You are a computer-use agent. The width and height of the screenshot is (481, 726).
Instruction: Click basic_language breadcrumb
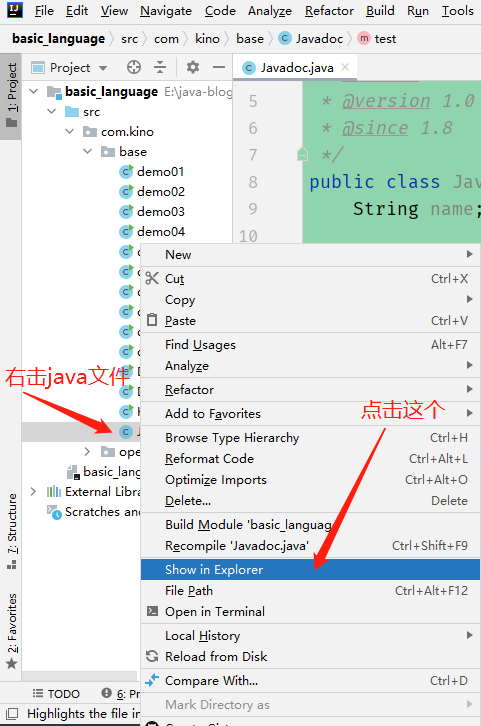click(58, 39)
